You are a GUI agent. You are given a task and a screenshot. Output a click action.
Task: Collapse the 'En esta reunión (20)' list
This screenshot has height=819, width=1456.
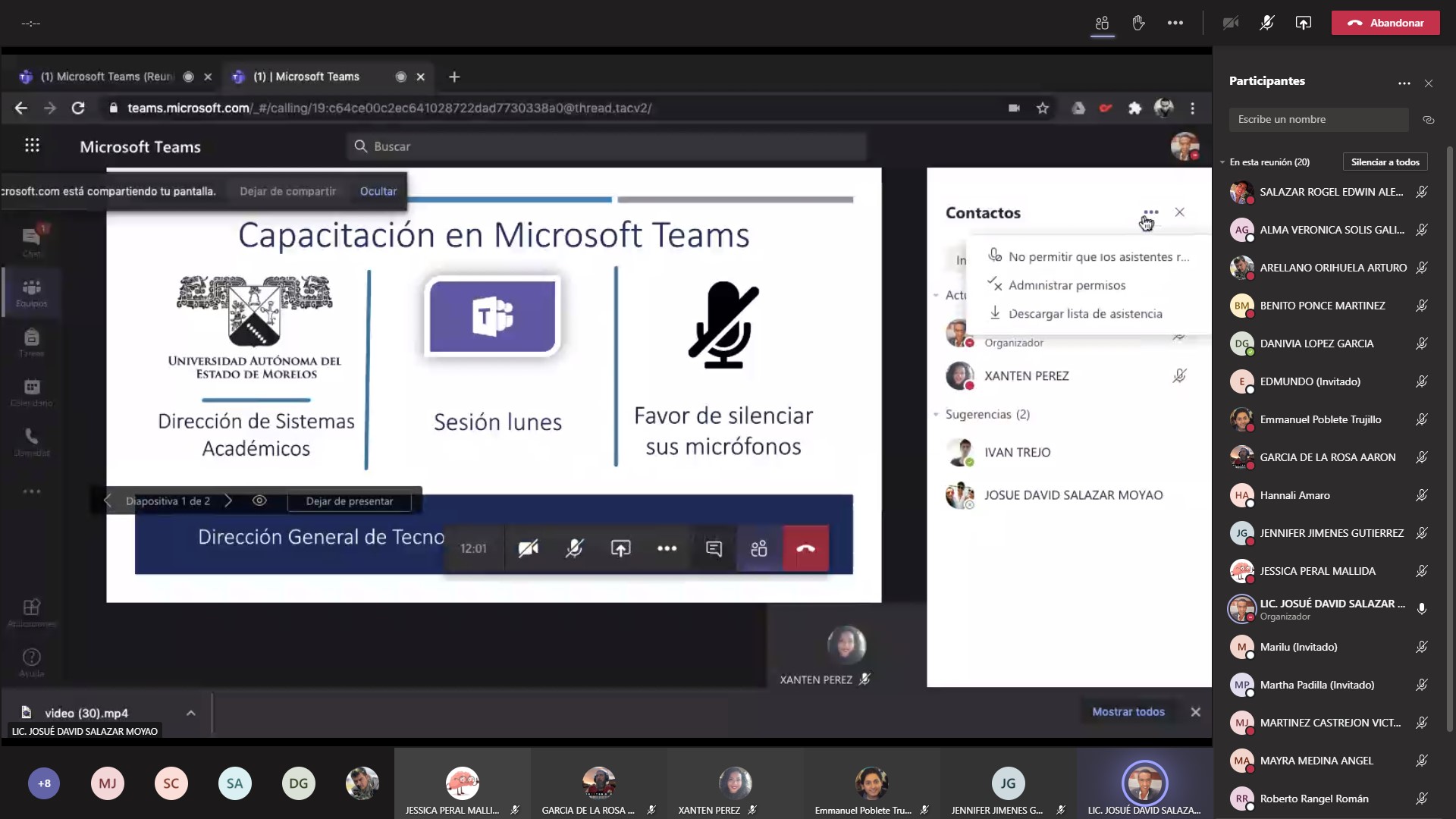click(x=1222, y=162)
